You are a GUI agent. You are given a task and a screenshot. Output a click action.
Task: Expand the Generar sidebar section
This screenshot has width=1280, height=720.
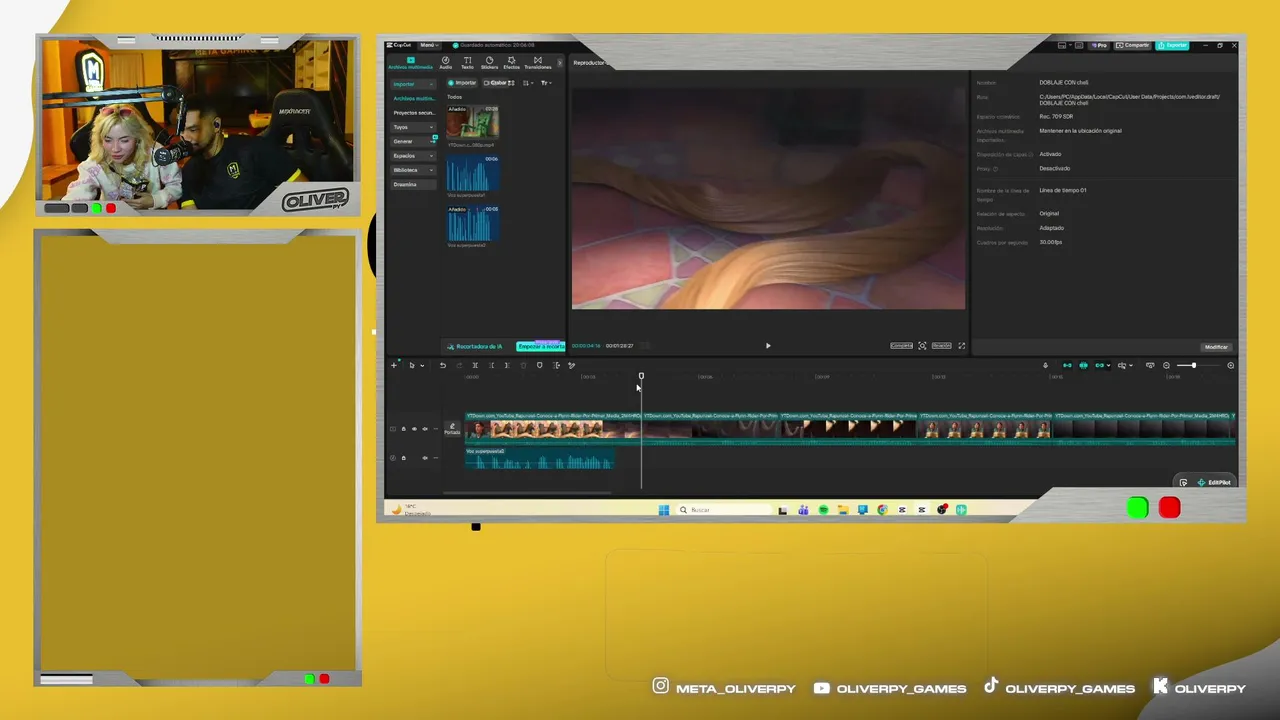click(x=413, y=141)
